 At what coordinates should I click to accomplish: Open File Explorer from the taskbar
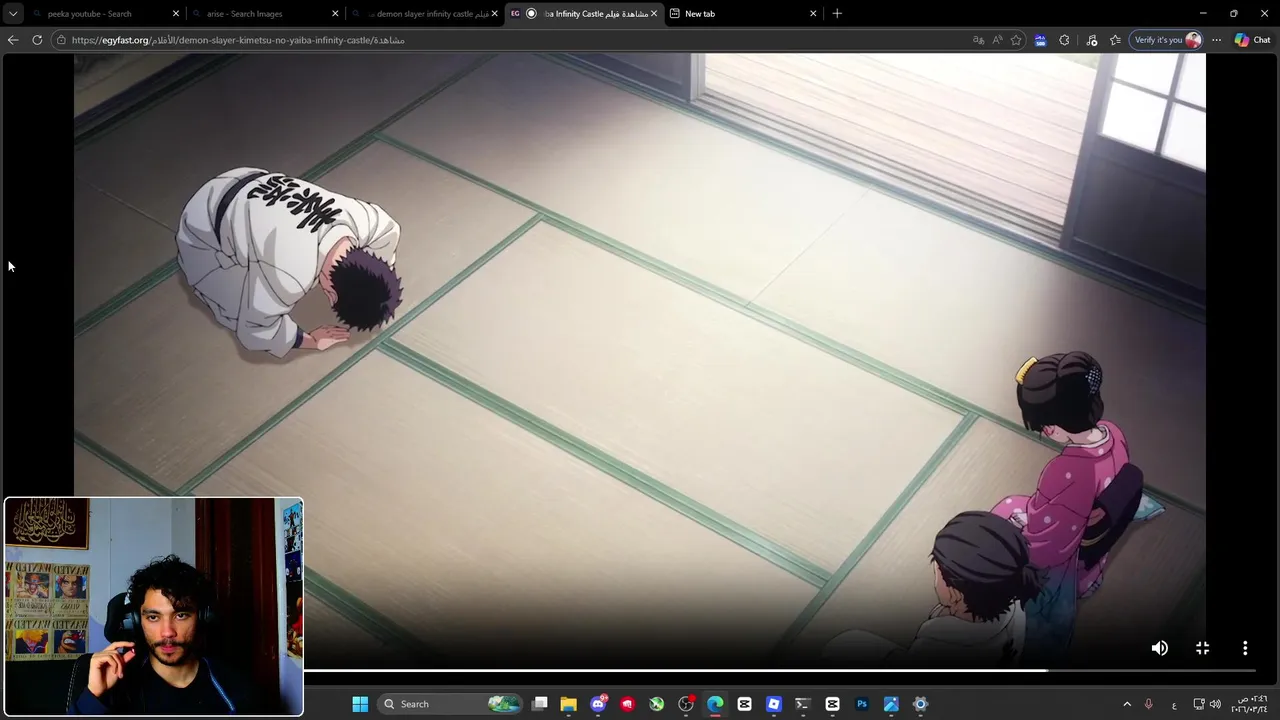click(568, 704)
